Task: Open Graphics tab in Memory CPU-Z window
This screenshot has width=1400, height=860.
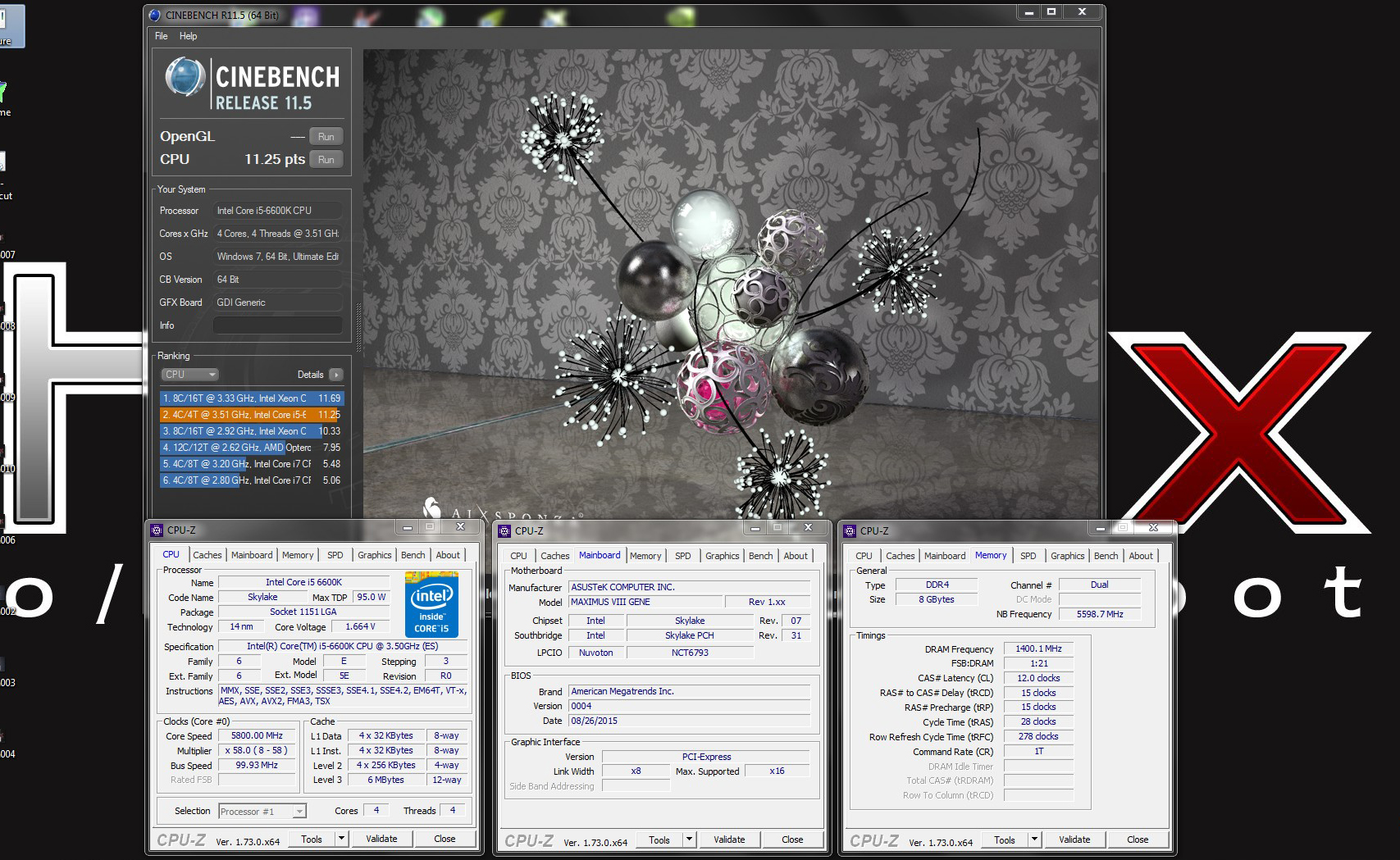Action: (x=1068, y=556)
